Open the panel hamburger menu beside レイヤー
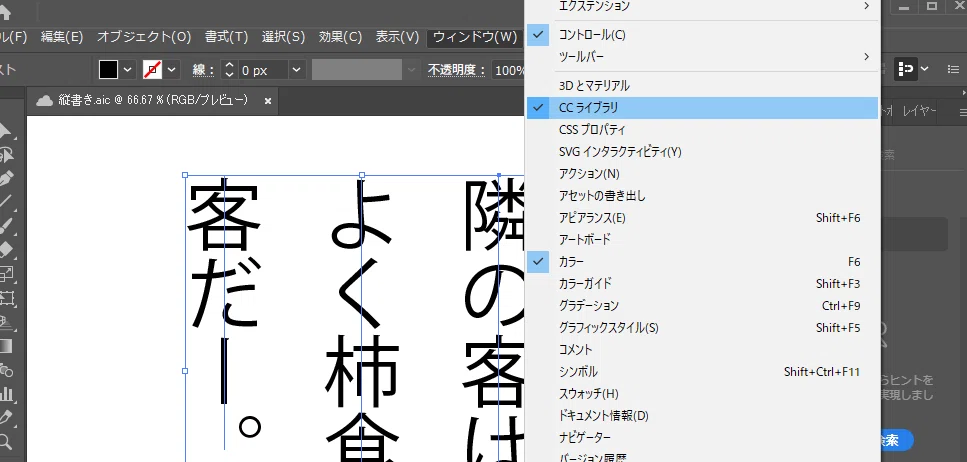 pyautogui.click(x=963, y=112)
